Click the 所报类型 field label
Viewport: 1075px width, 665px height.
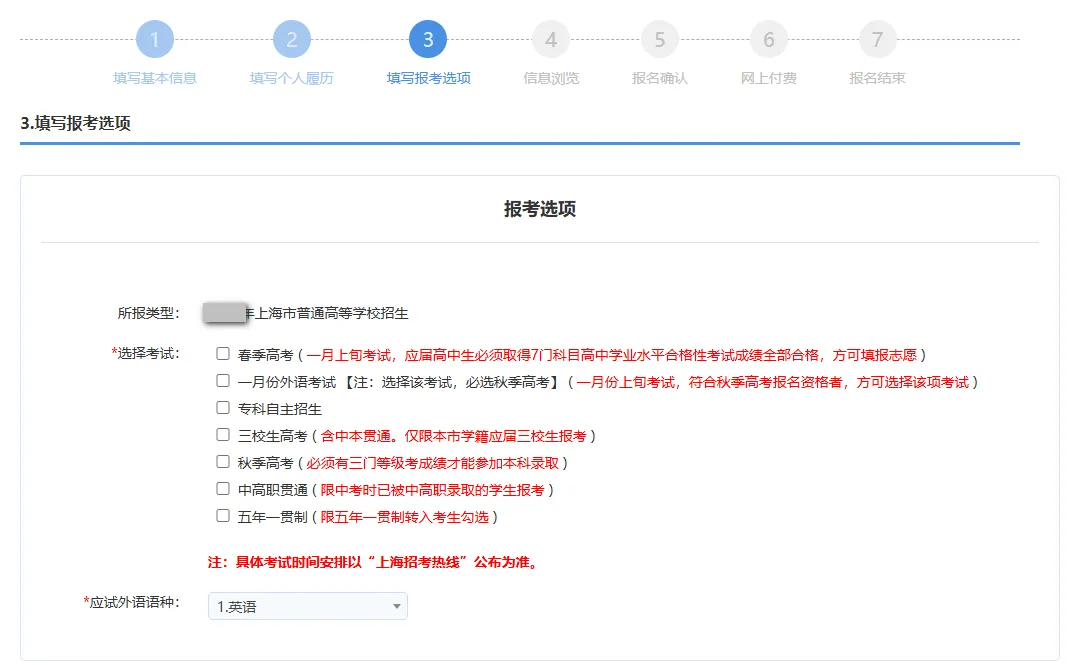click(148, 313)
